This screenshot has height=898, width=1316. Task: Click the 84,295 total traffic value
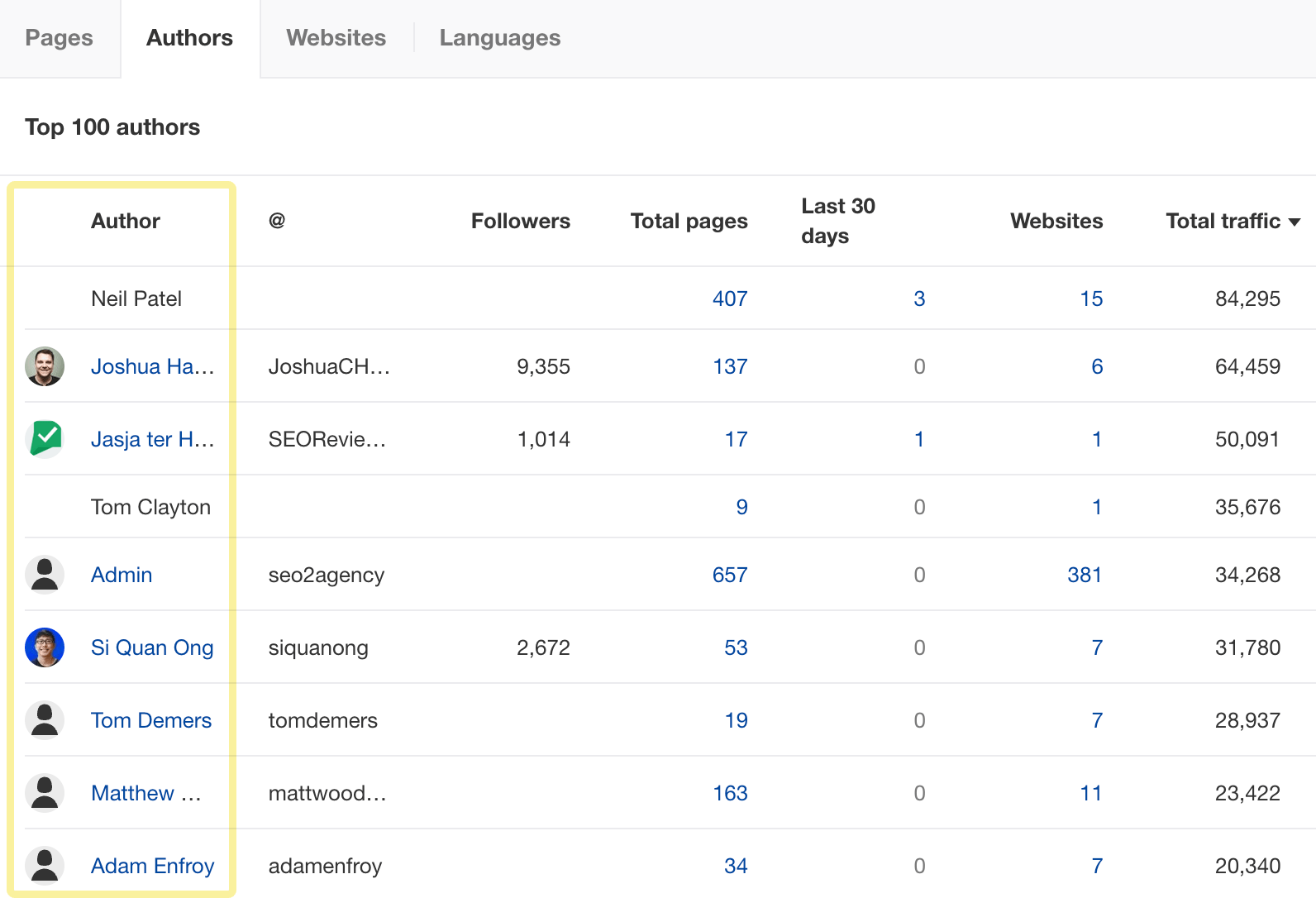1247,299
